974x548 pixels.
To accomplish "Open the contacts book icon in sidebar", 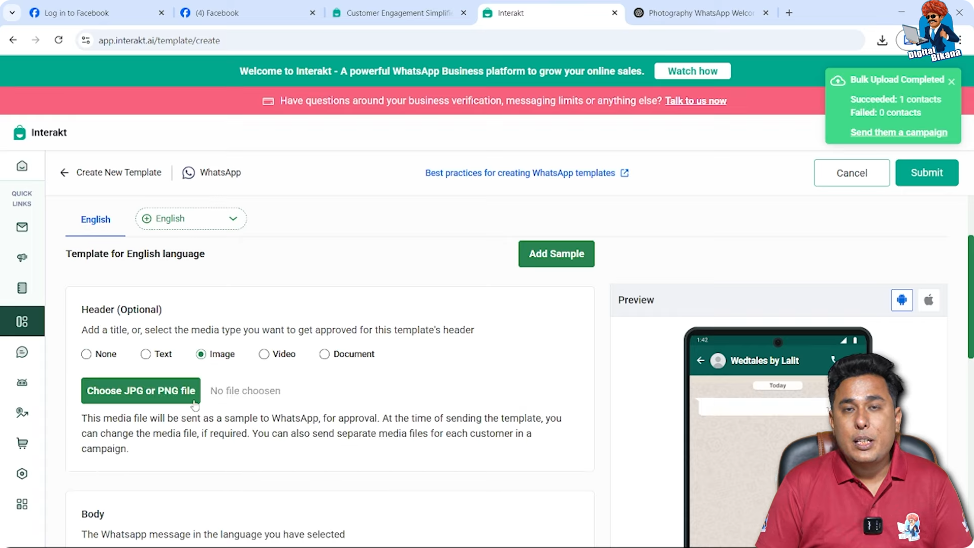I will tap(22, 288).
